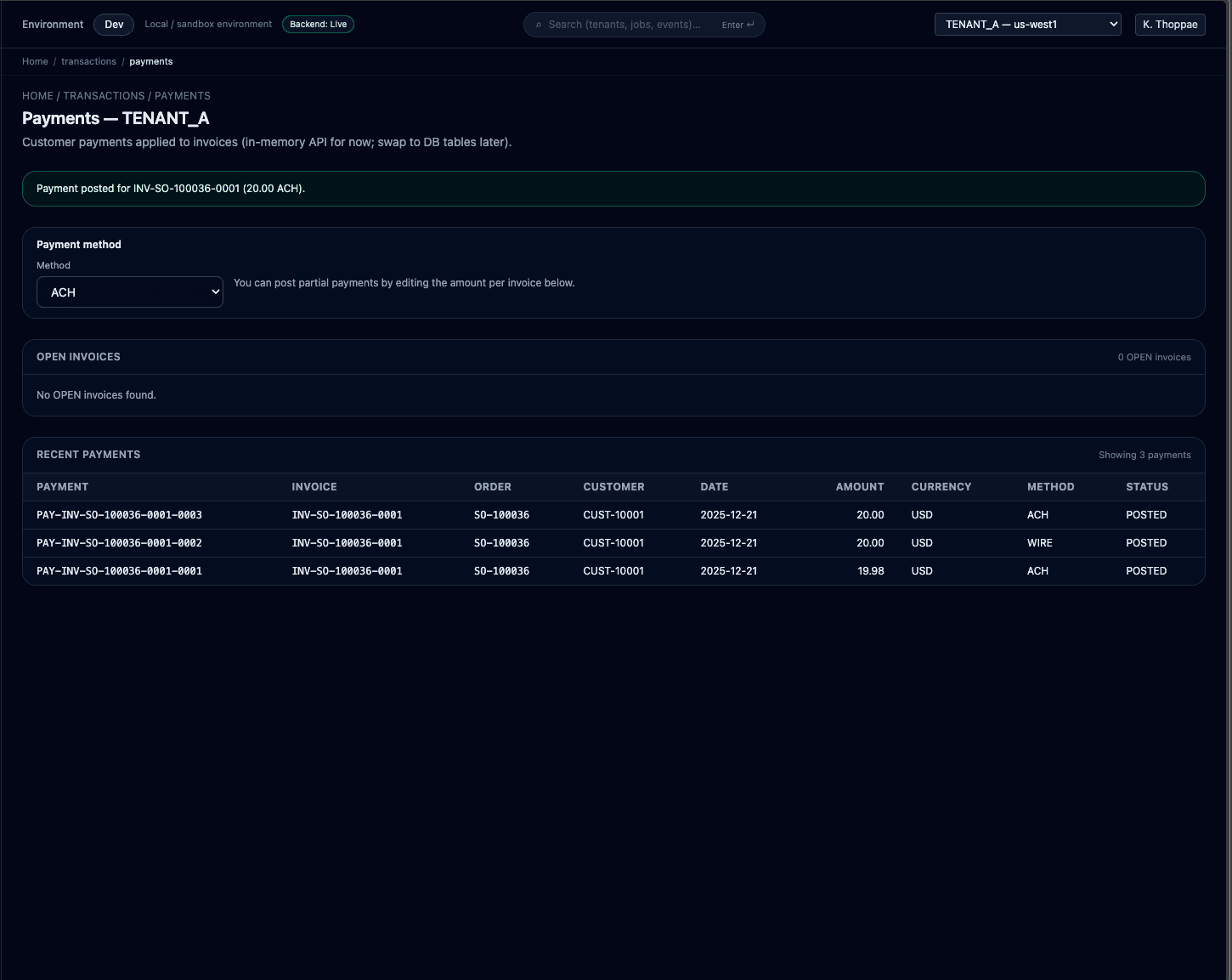Click the payments breadcrumb item
Viewport: 1232px width, 980px height.
(150, 61)
